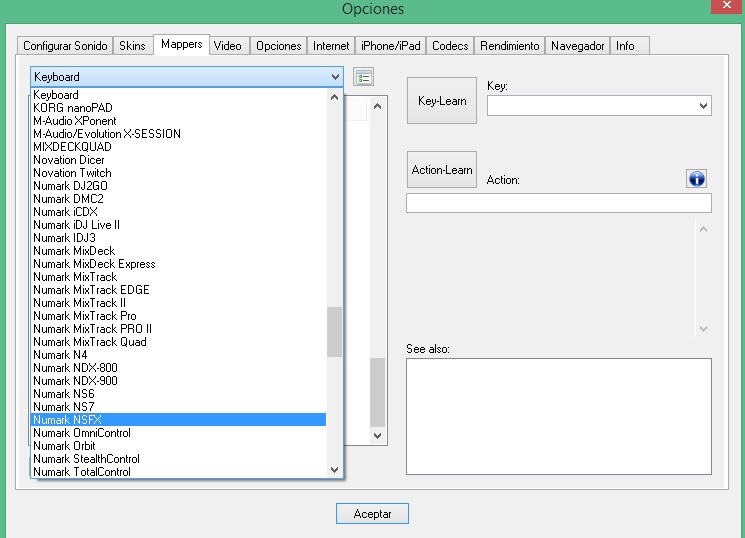Pick Novation Twitch mapper
The width and height of the screenshot is (745, 538).
[x=179, y=173]
